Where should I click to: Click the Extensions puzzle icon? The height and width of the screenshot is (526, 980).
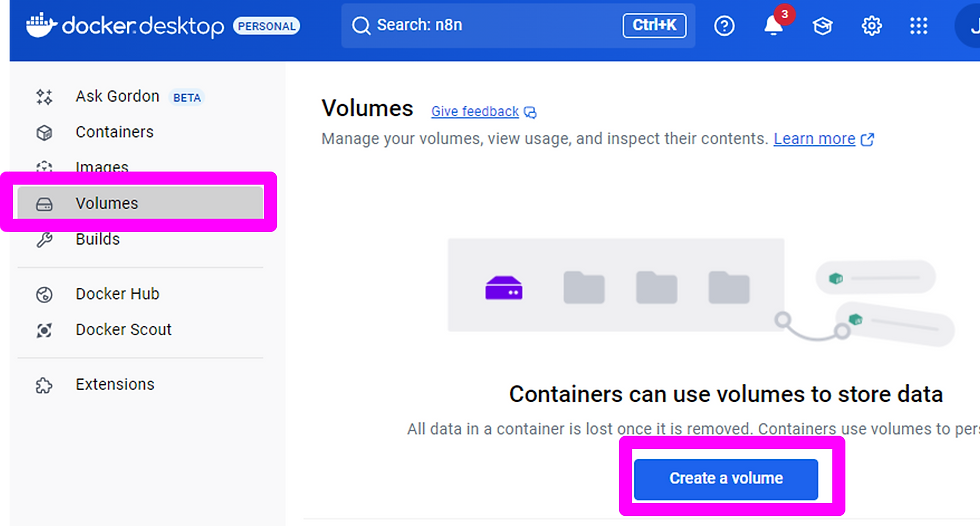[44, 385]
